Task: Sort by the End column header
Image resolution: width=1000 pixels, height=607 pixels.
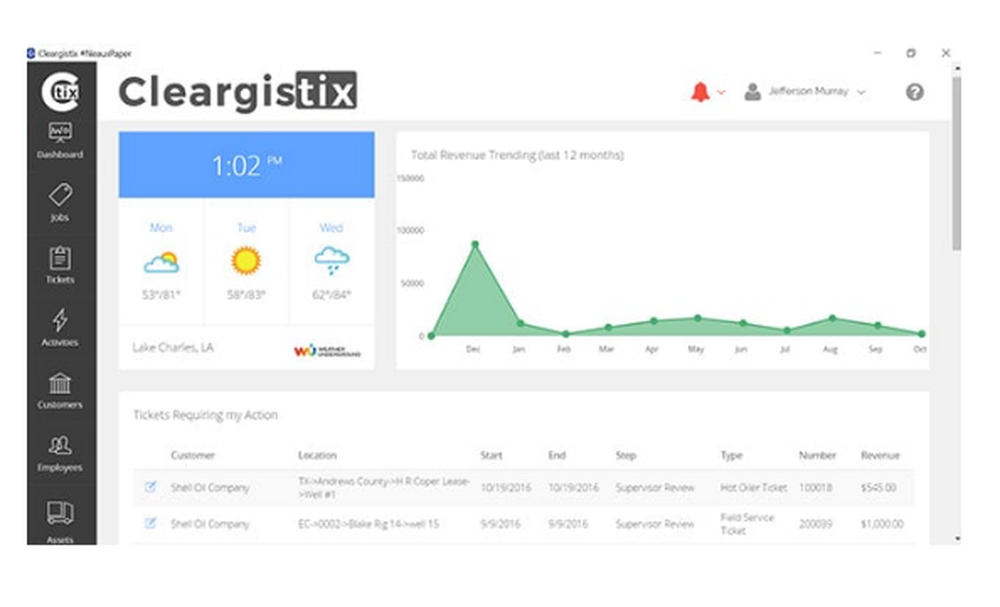Action: 557,455
